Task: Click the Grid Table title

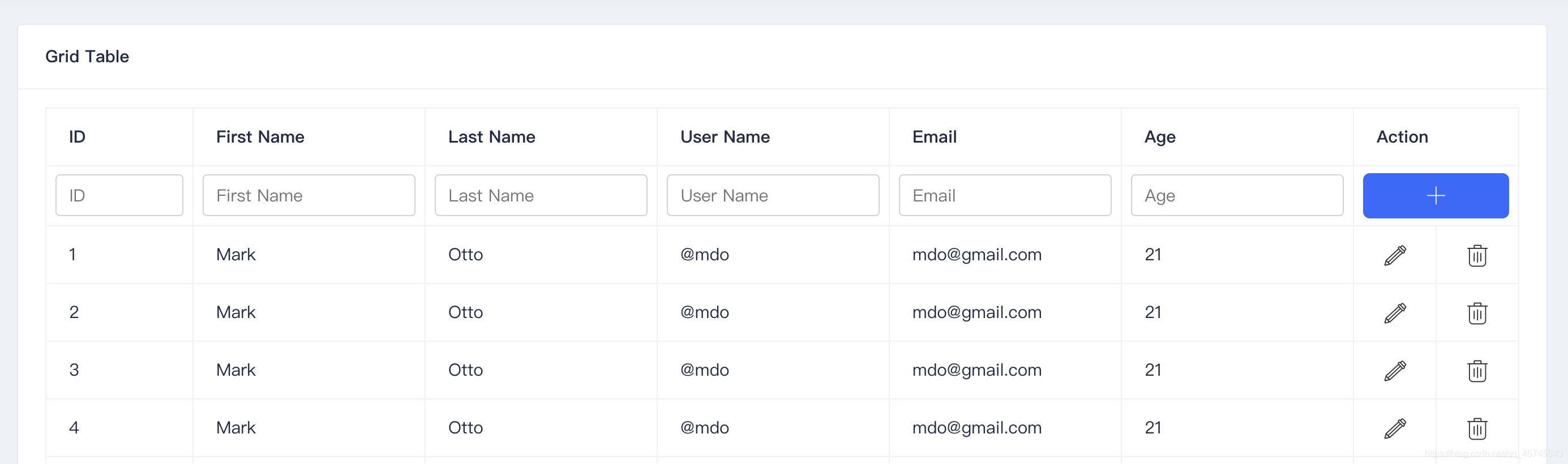Action: pos(87,57)
